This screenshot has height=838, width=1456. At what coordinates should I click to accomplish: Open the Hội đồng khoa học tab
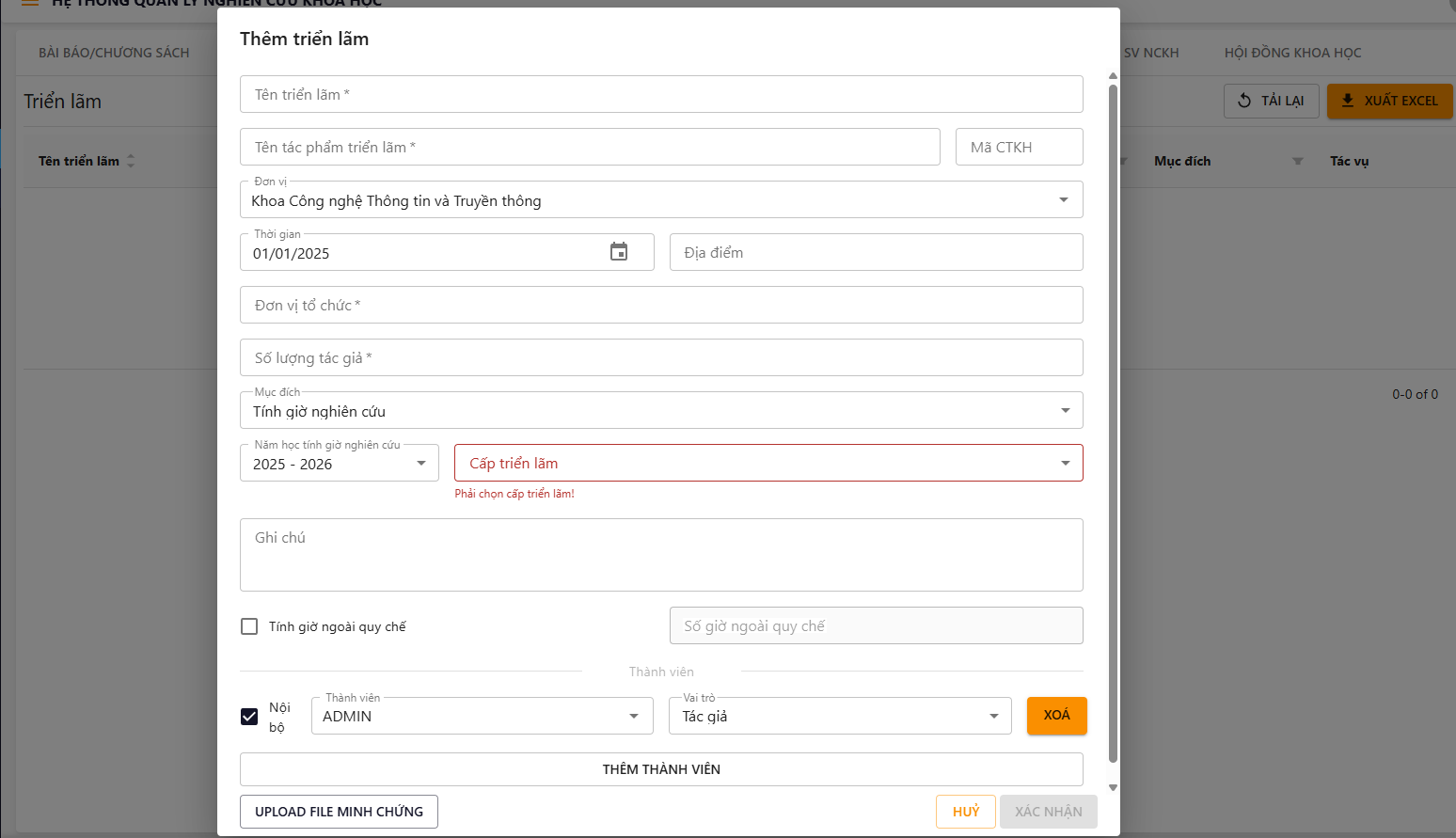point(1292,53)
